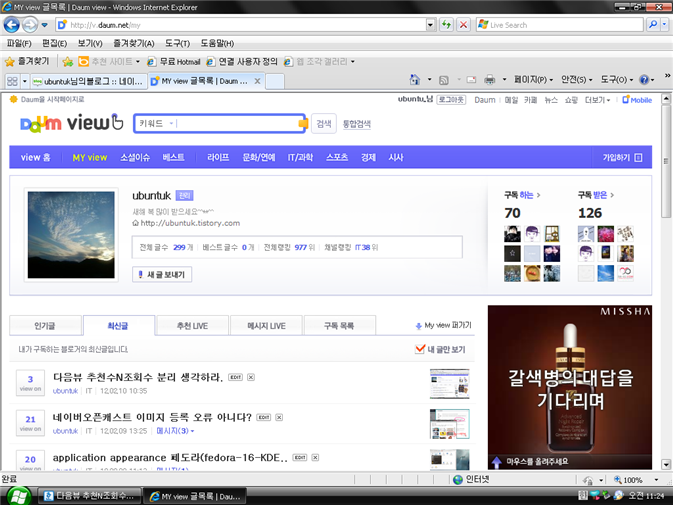Open the 도구(O) command bar dropdown
673x505 pixels.
(616, 80)
